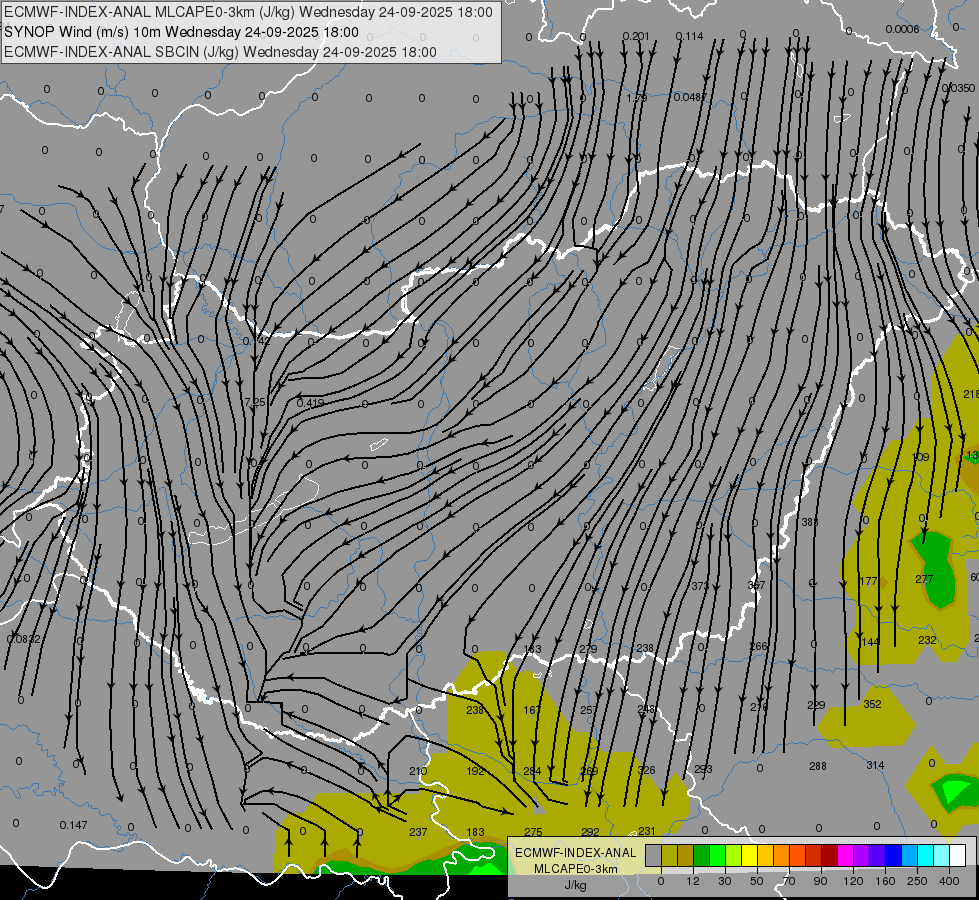Click legend title ECMWF-INDEX-ANAL MLCAPE0-3km
Viewport: 979px width, 900px height.
coord(576,861)
